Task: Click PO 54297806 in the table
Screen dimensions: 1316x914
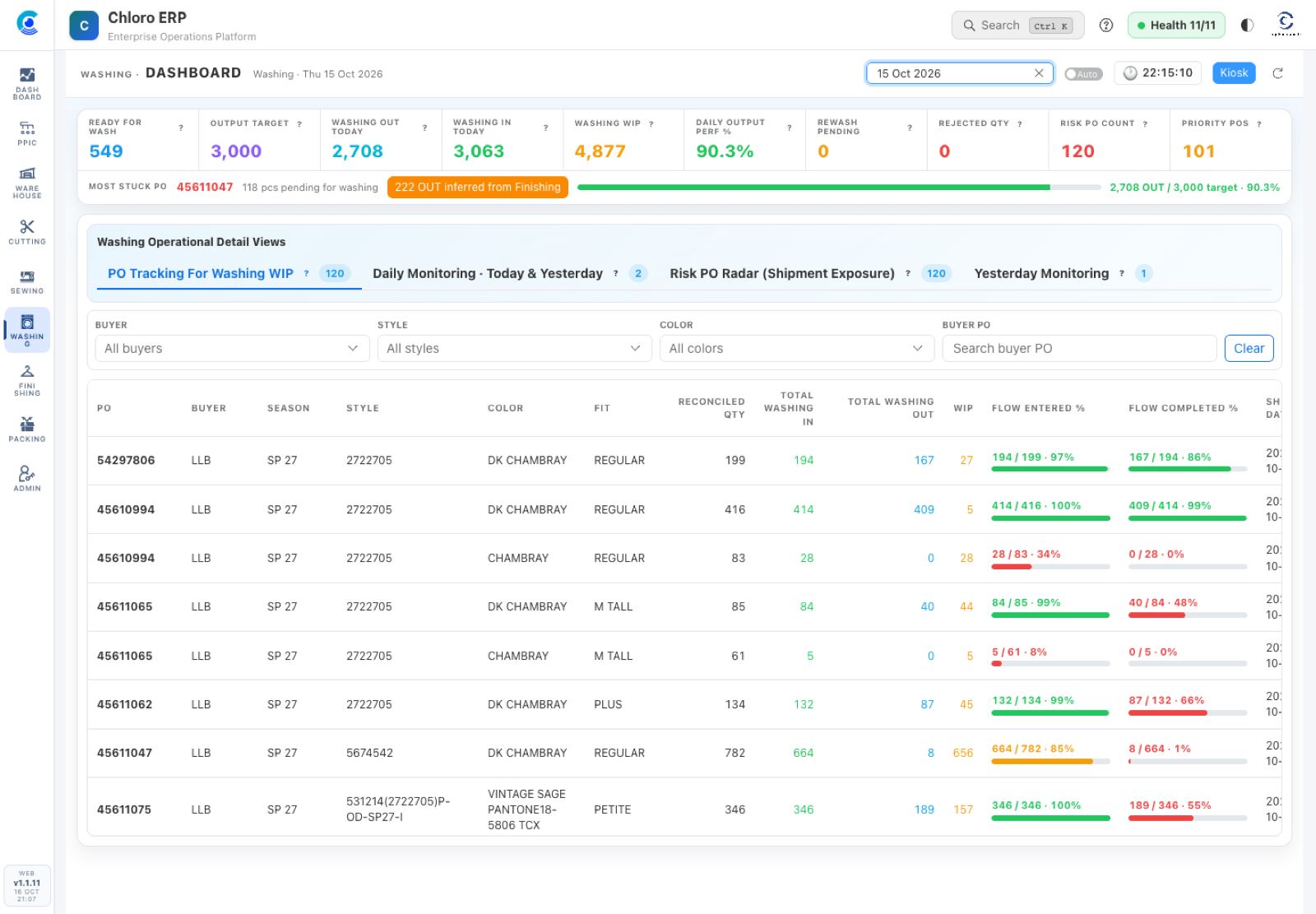Action: point(126,461)
